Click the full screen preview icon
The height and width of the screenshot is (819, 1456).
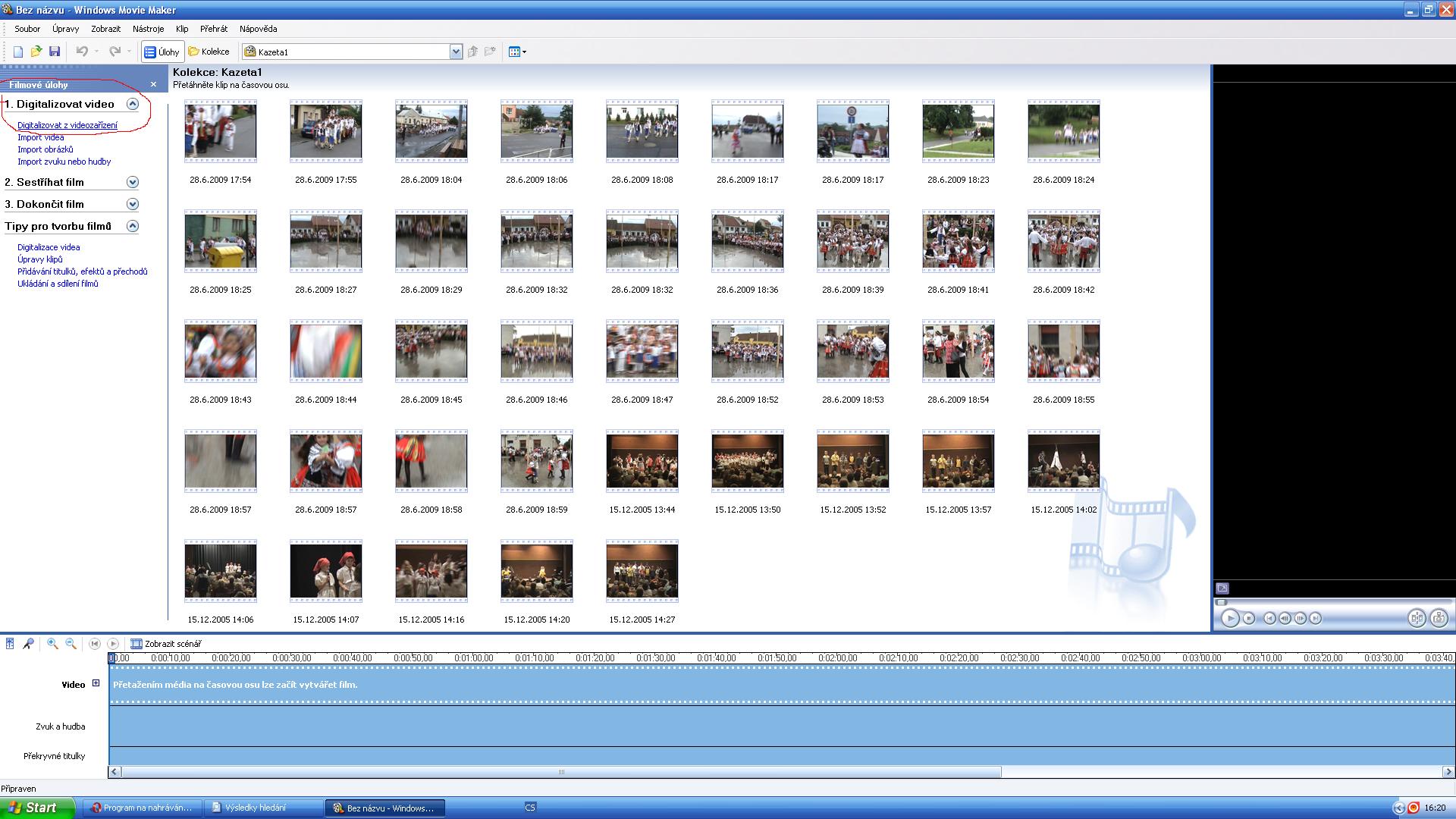pos(1222,588)
